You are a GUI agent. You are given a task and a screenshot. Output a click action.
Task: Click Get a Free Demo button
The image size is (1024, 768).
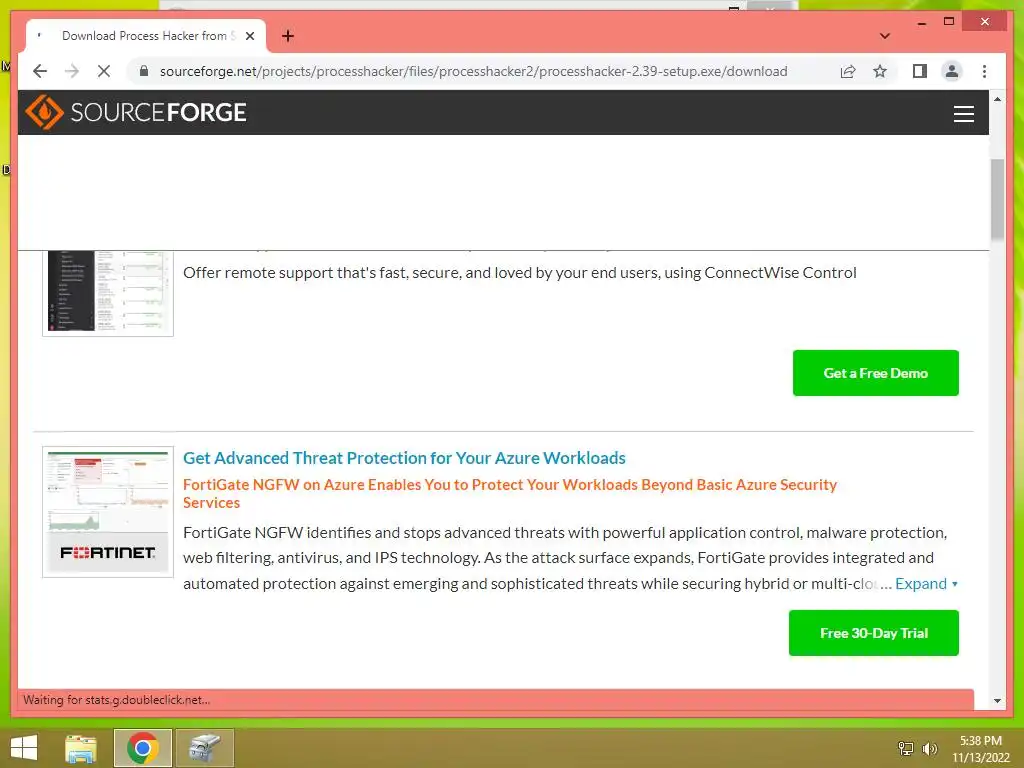(x=876, y=373)
